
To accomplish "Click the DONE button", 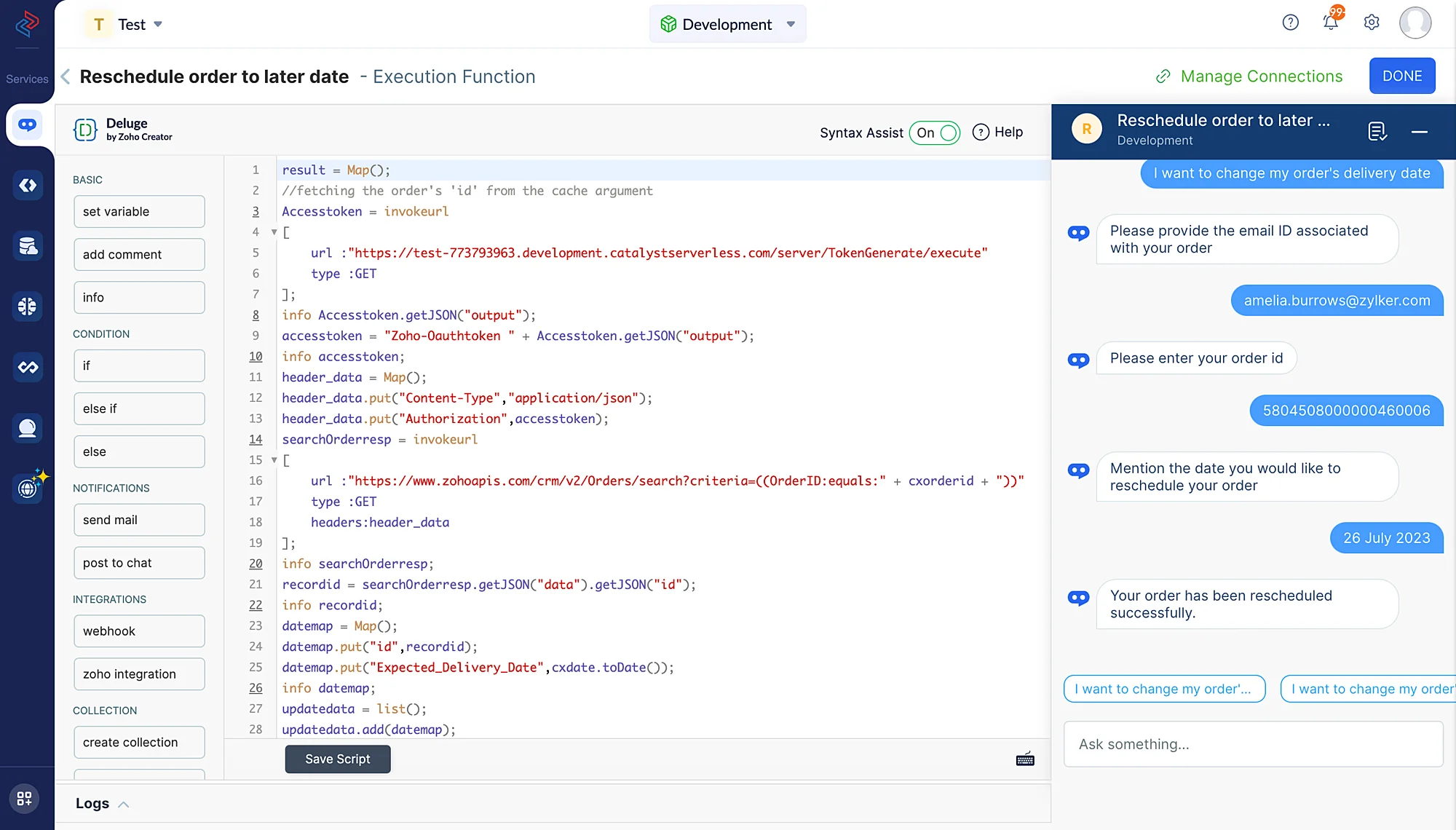I will [x=1401, y=76].
